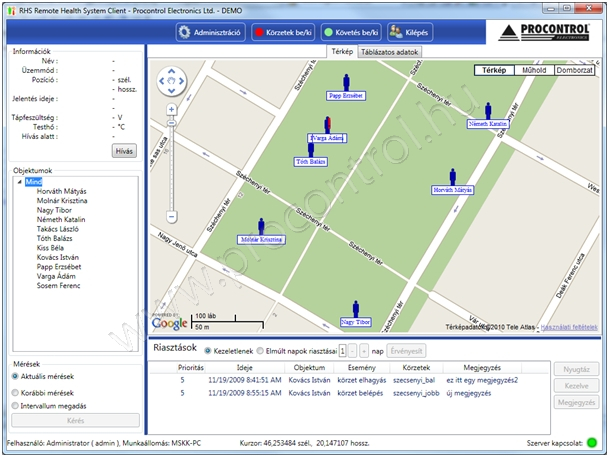Viewport: 609px width, 457px height.
Task: Click the map hand center icon
Action: pyautogui.click(x=171, y=81)
